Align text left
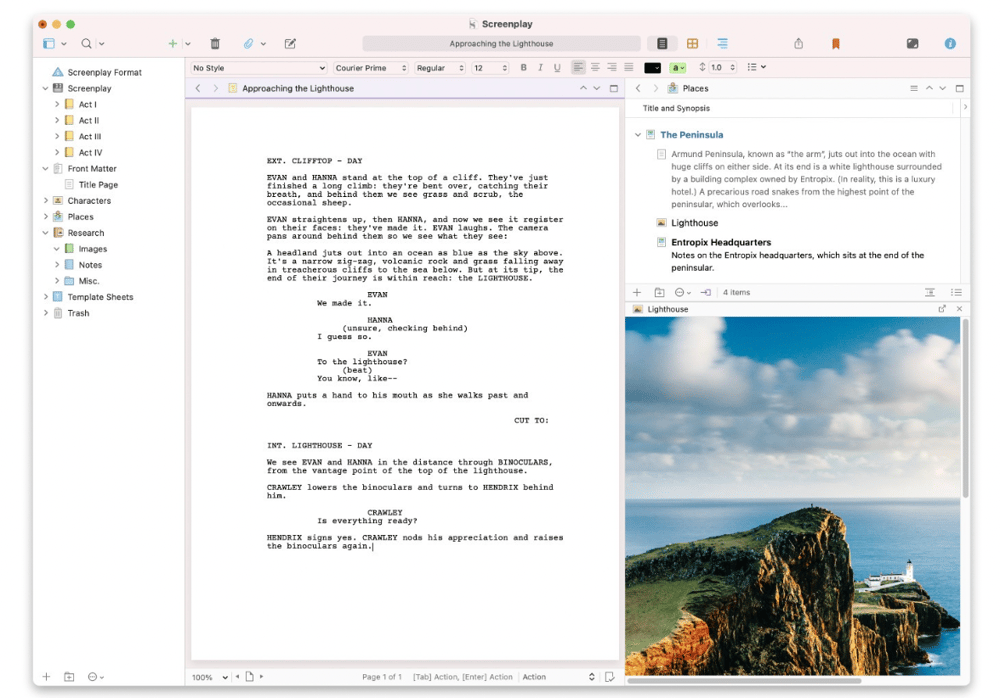 [x=578, y=67]
